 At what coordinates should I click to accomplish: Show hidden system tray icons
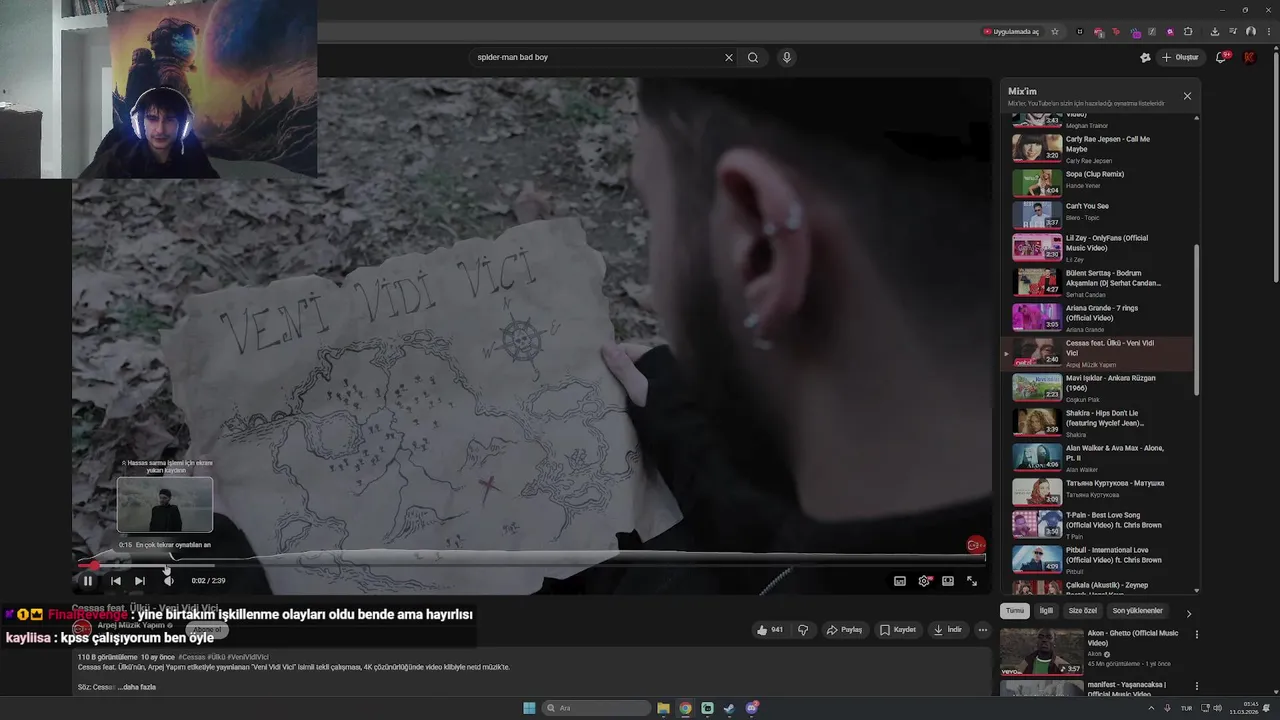(x=1151, y=708)
